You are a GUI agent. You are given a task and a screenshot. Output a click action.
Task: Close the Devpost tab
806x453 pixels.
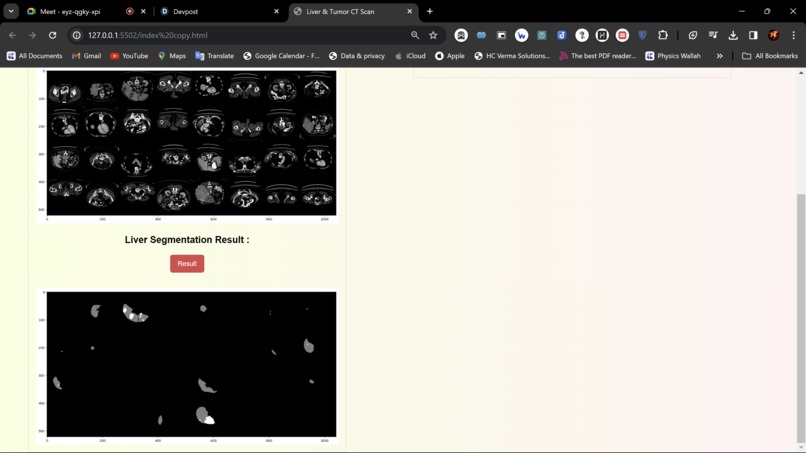(x=276, y=11)
